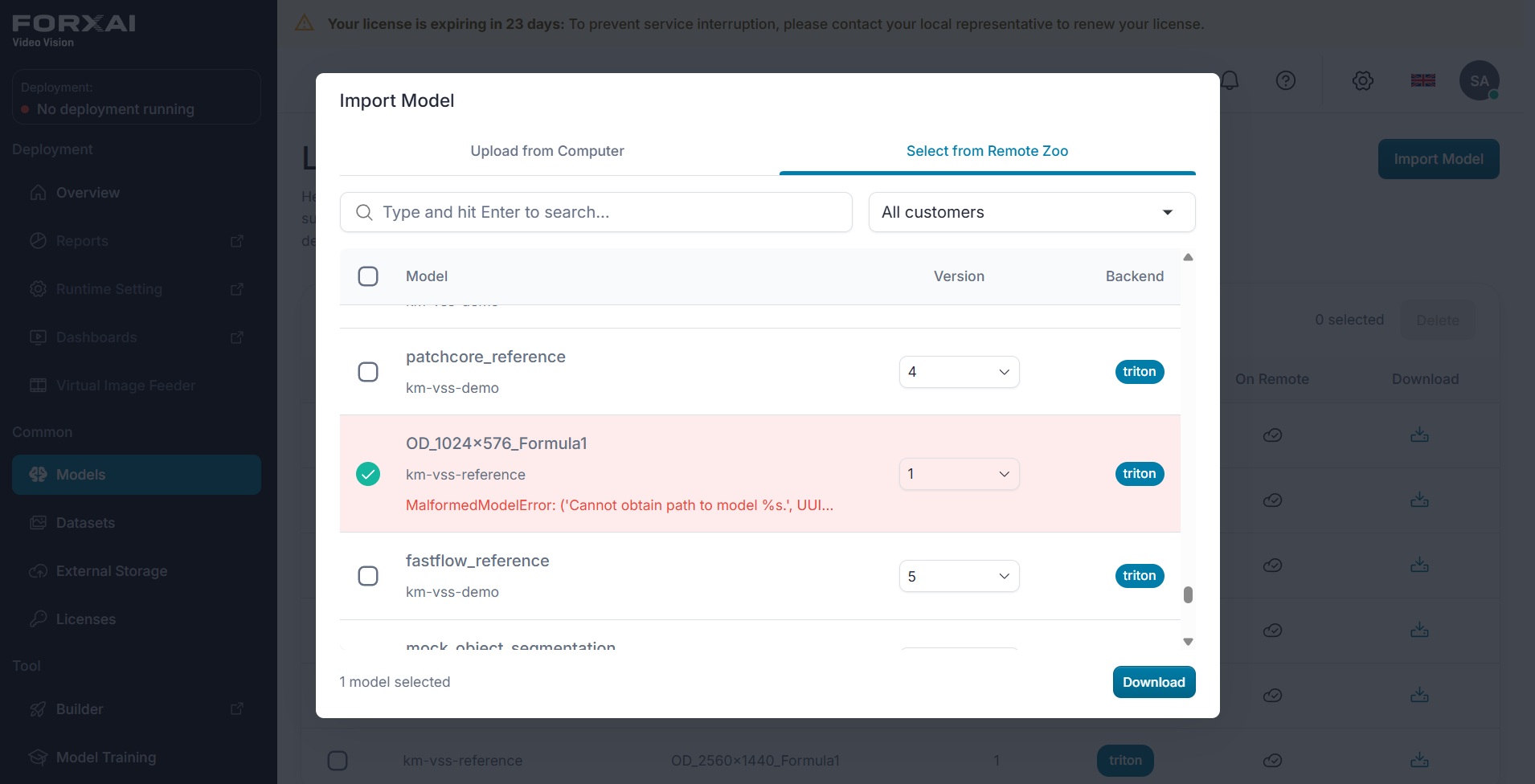Switch to Upload from Computer tab

[x=547, y=151]
